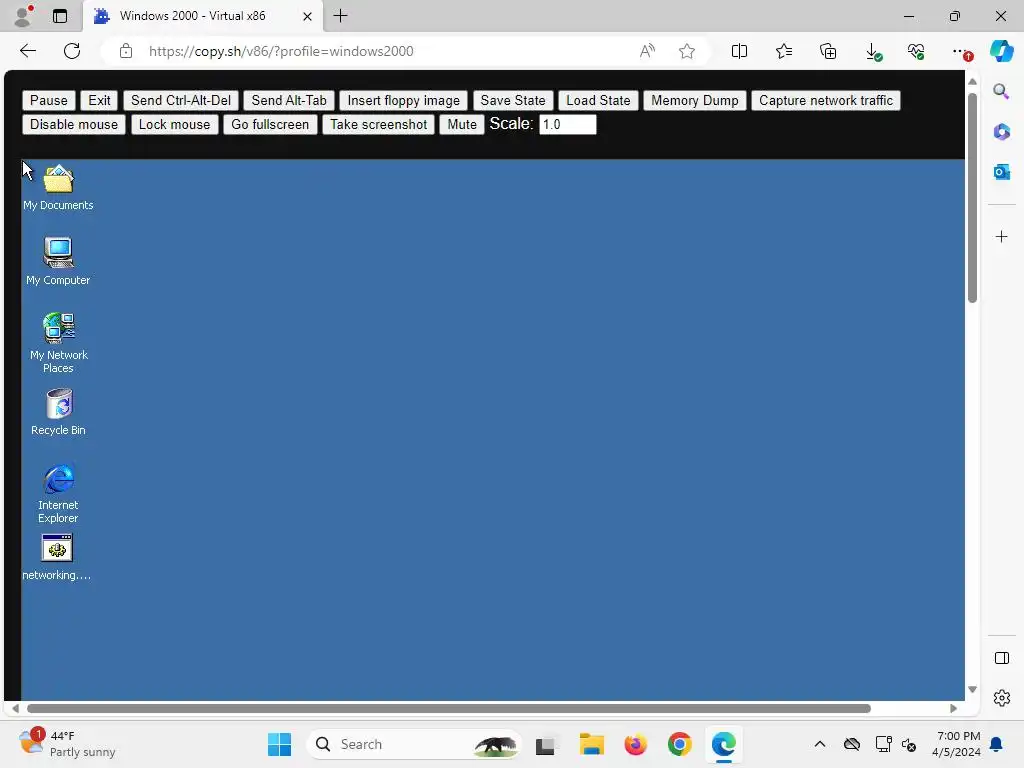Click vertical scrollbar up arrow
This screenshot has width=1024, height=768.
(972, 82)
